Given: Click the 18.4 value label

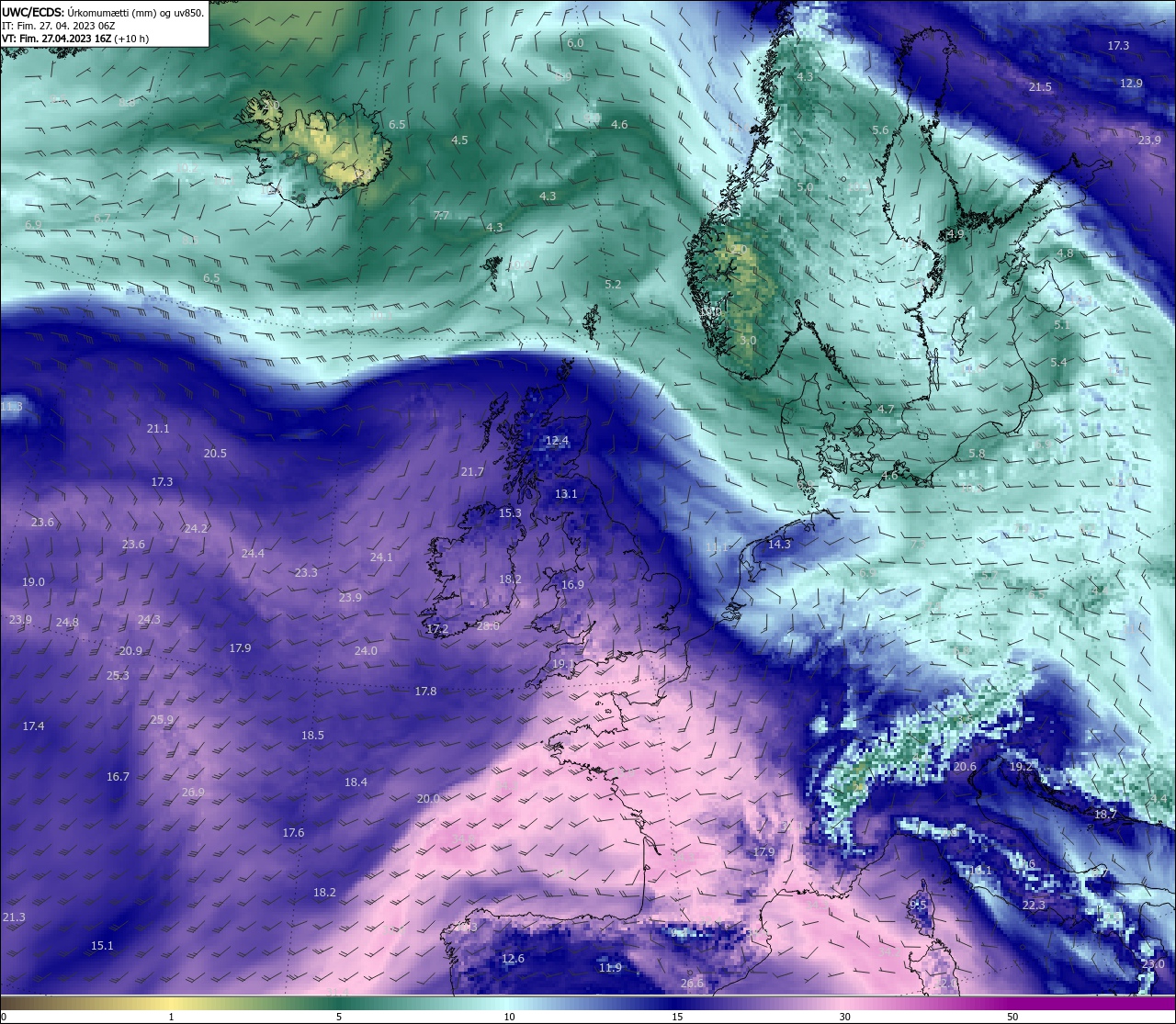Looking at the screenshot, I should tap(356, 782).
